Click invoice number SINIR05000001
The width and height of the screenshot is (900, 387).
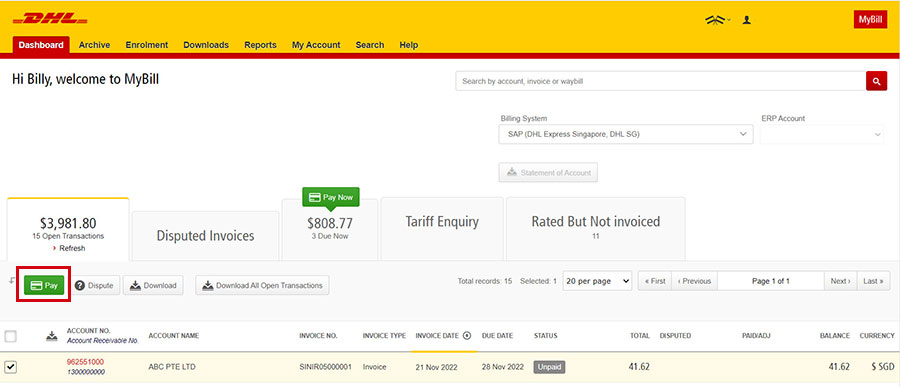pyautogui.click(x=326, y=367)
